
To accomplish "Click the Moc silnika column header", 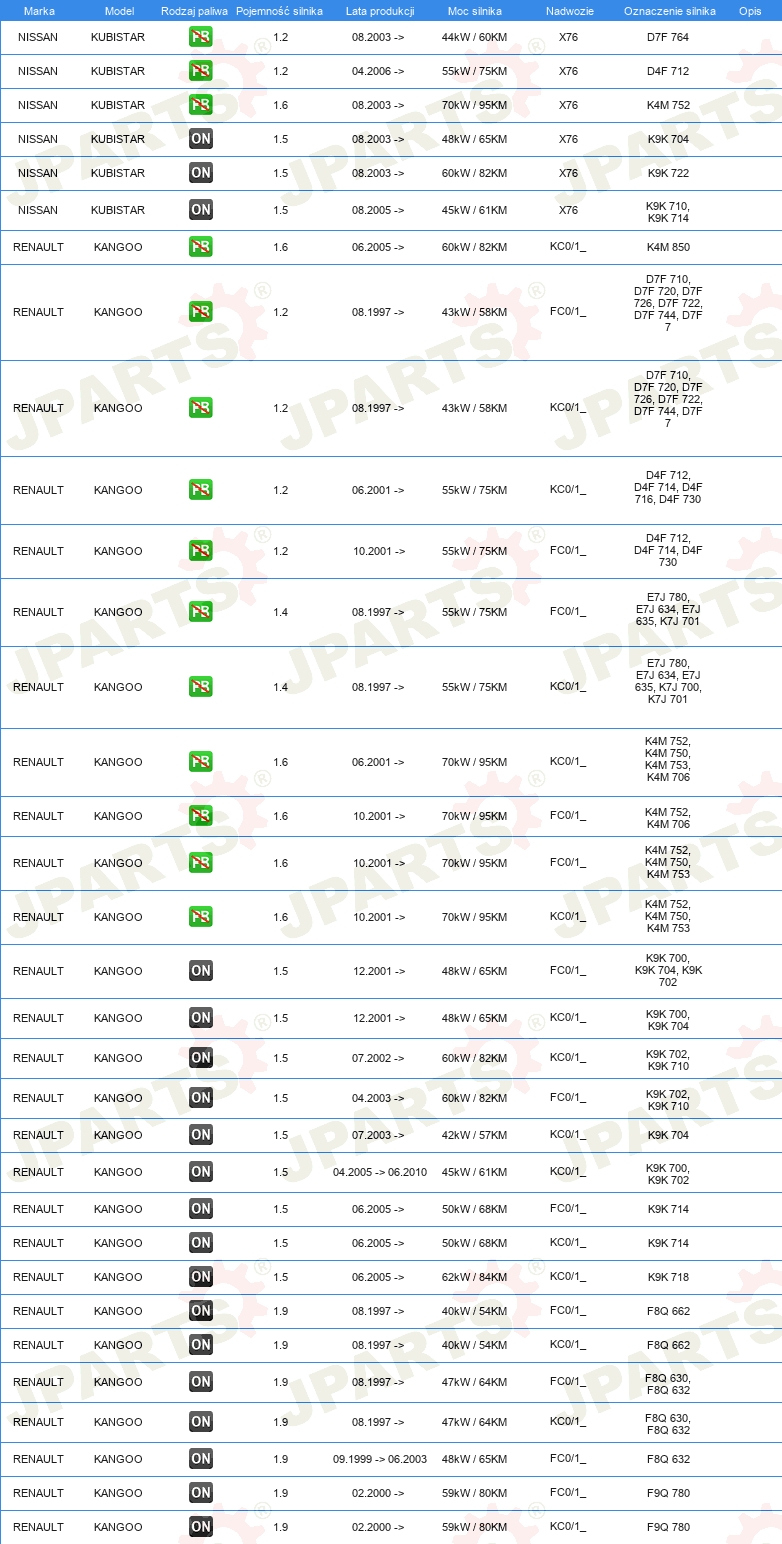I will [x=475, y=11].
